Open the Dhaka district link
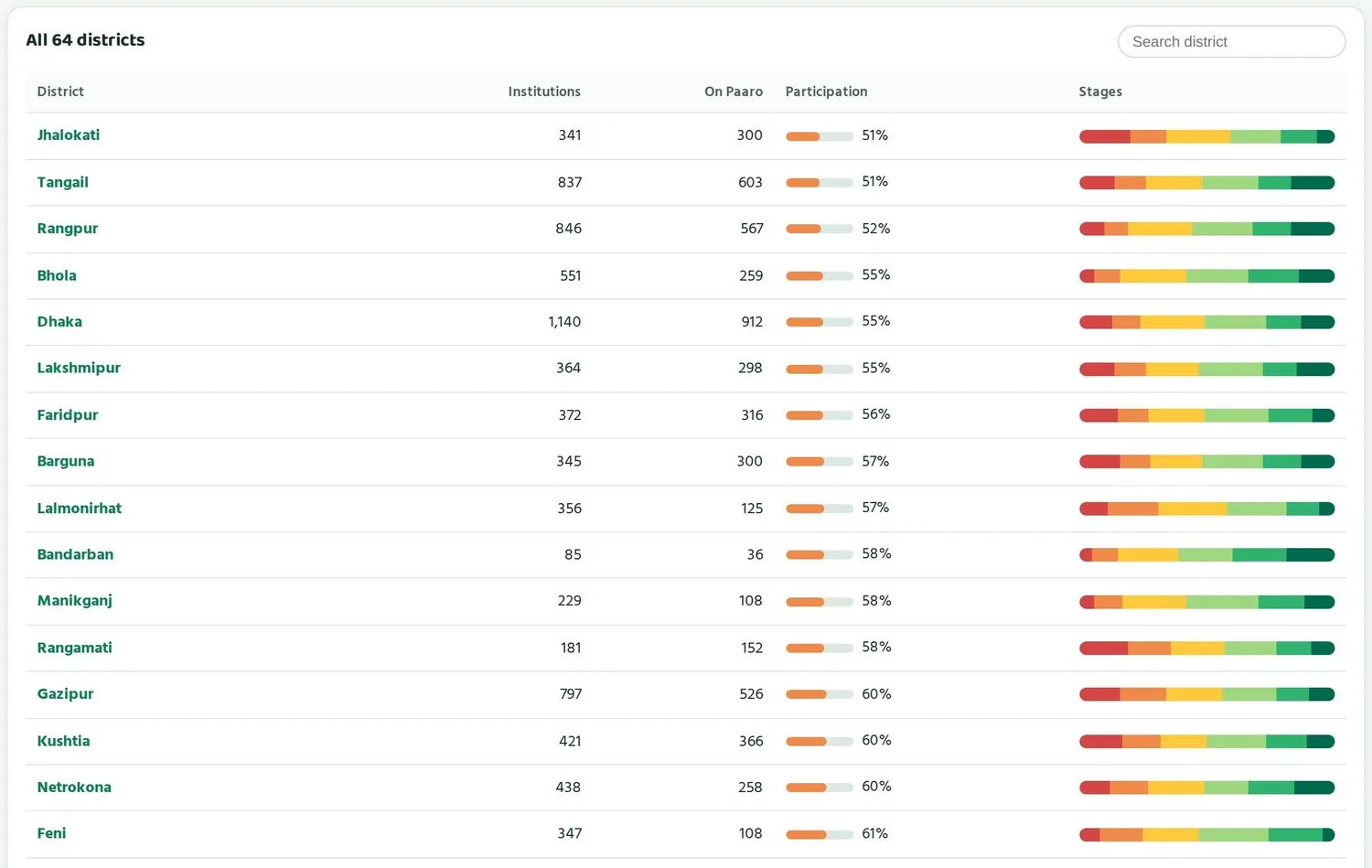The height and width of the screenshot is (868, 1372). [x=59, y=322]
